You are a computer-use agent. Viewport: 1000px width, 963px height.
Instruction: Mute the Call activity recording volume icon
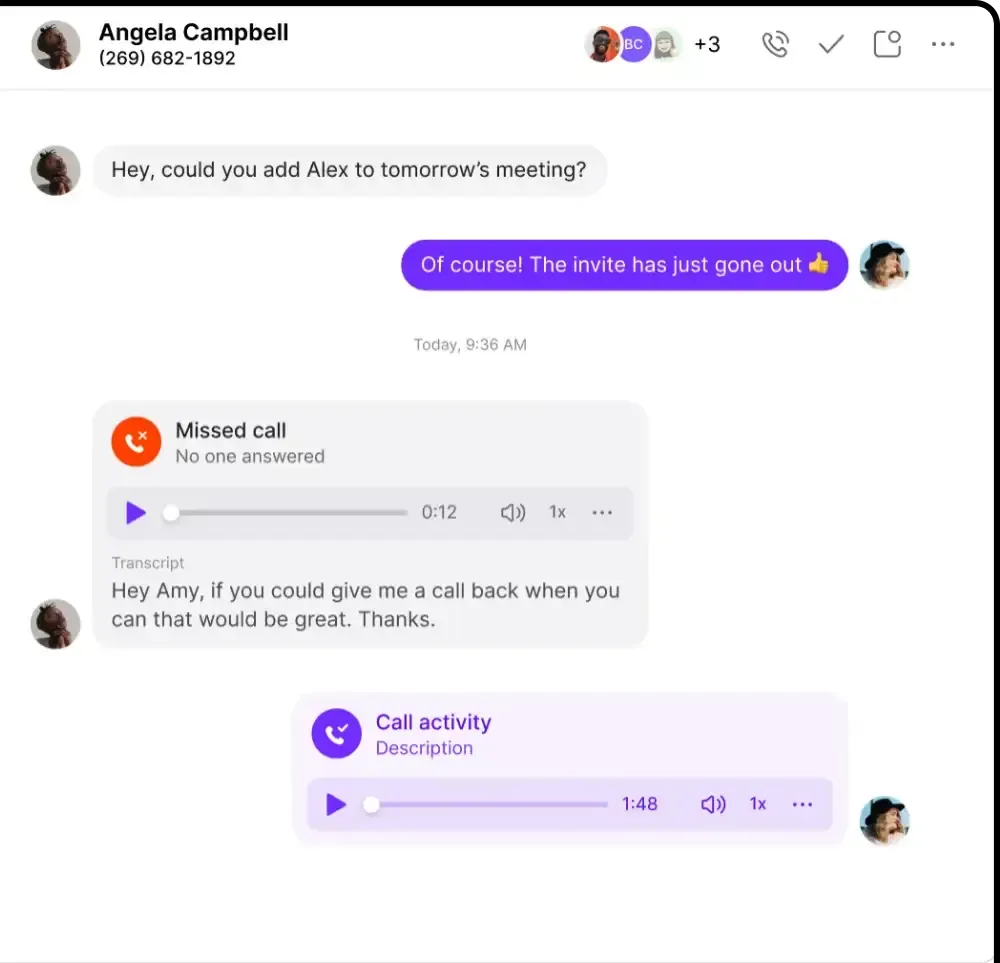tap(713, 804)
